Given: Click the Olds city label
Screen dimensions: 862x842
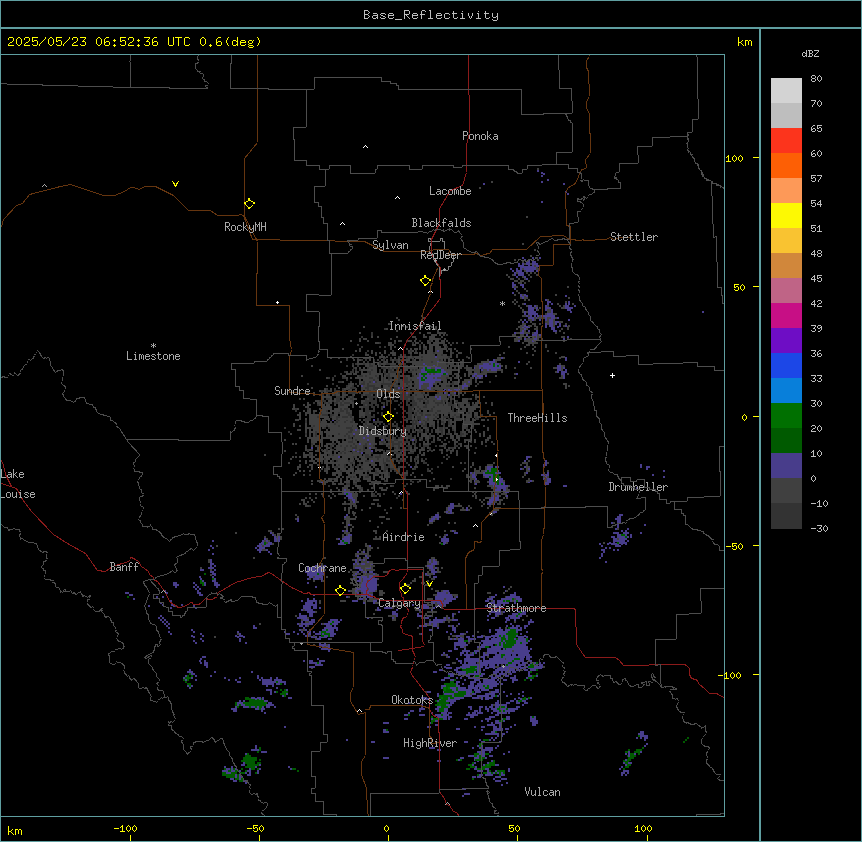Looking at the screenshot, I should [388, 394].
